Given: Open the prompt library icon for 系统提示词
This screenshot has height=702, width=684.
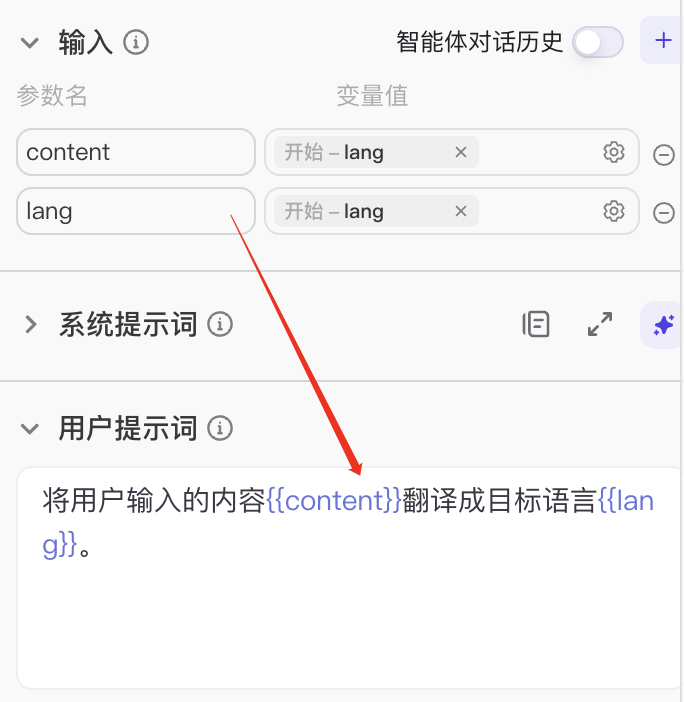Looking at the screenshot, I should (536, 324).
